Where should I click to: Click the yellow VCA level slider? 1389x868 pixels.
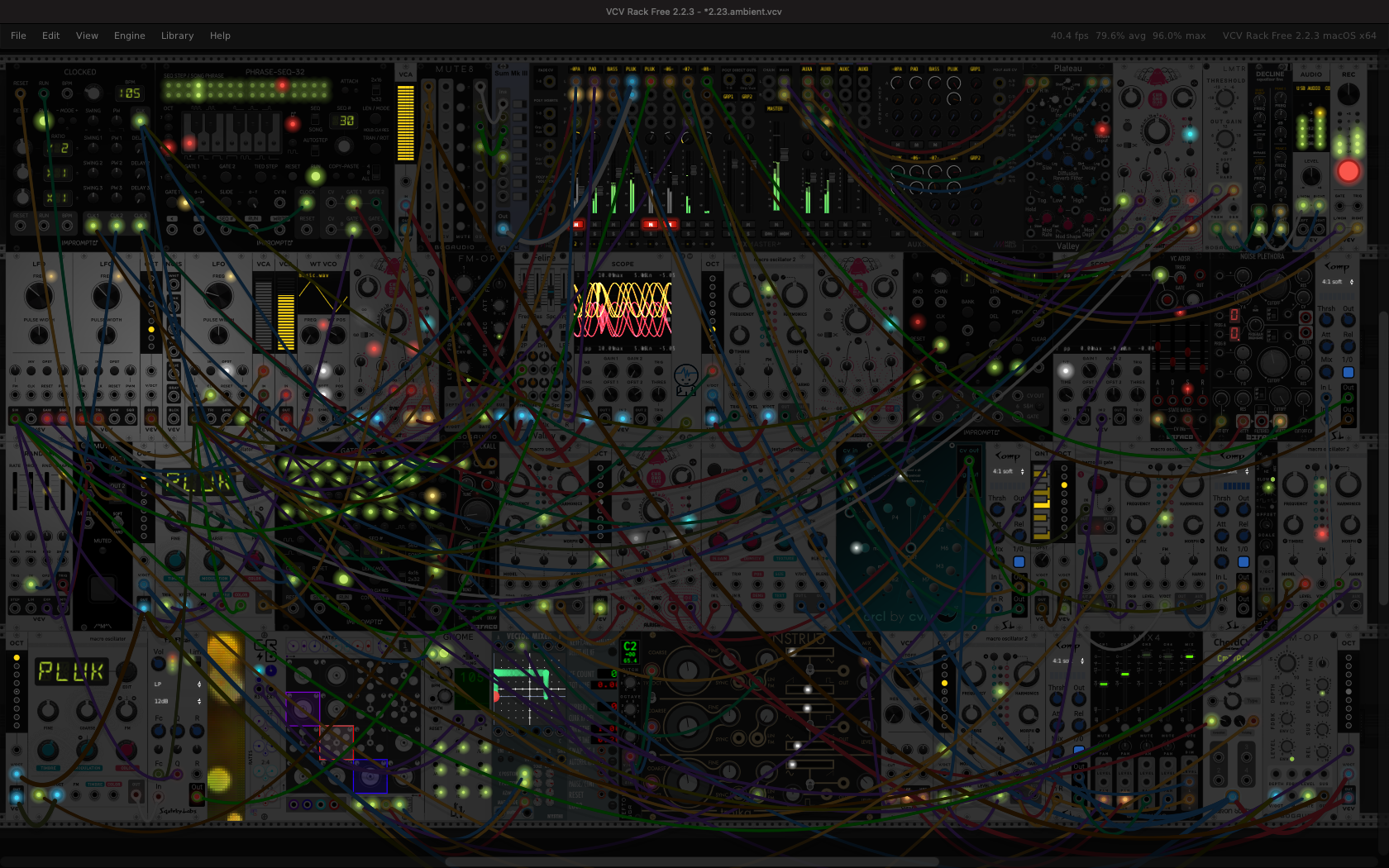pos(405,122)
